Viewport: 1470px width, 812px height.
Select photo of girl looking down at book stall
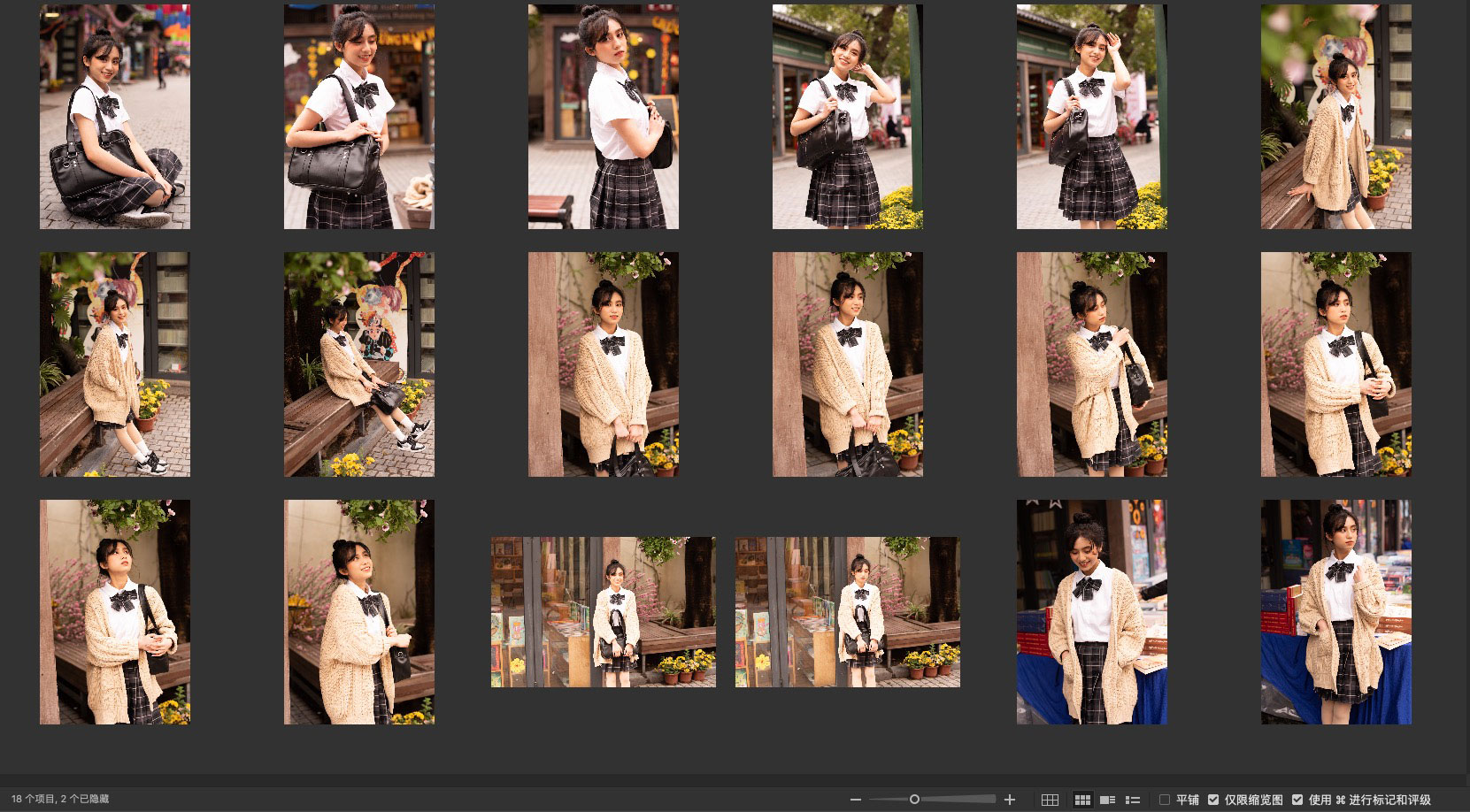tap(1091, 611)
